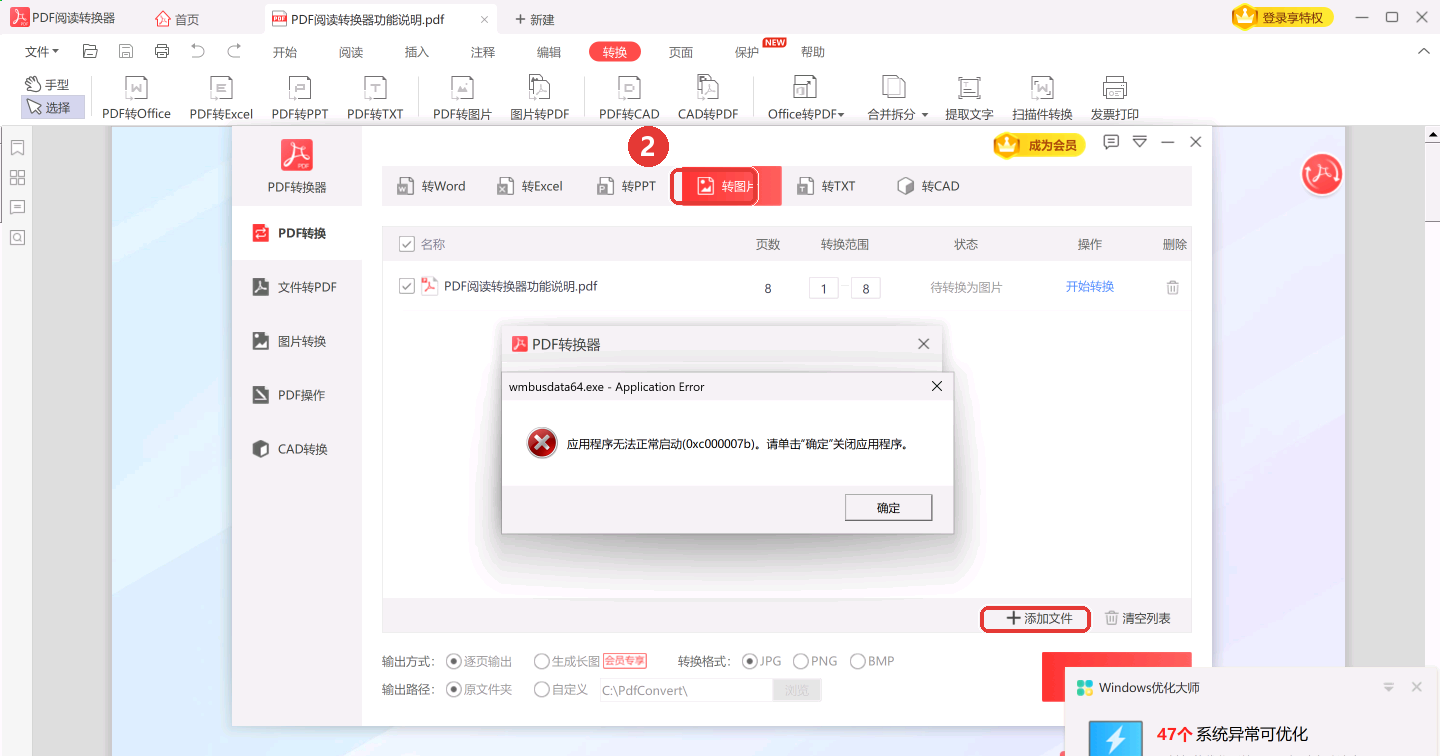Image resolution: width=1440 pixels, height=756 pixels.
Task: Collapse the ribbon with the chevron
Action: pyautogui.click(x=1423, y=51)
